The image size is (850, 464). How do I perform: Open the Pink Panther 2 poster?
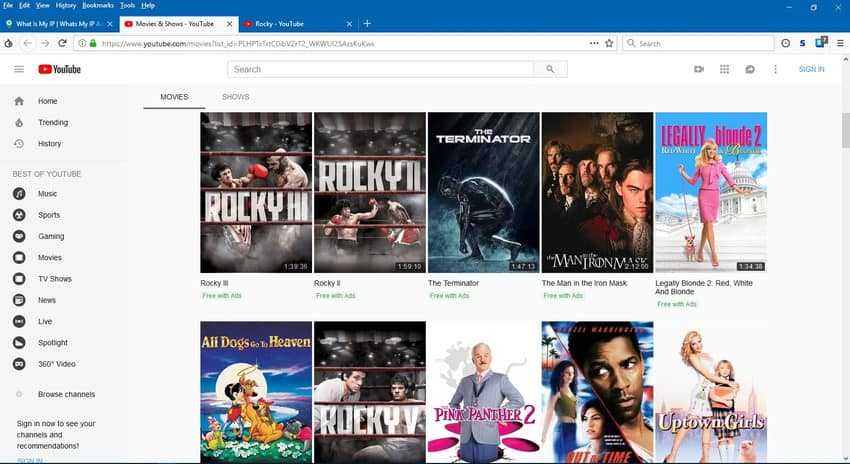click(x=484, y=392)
